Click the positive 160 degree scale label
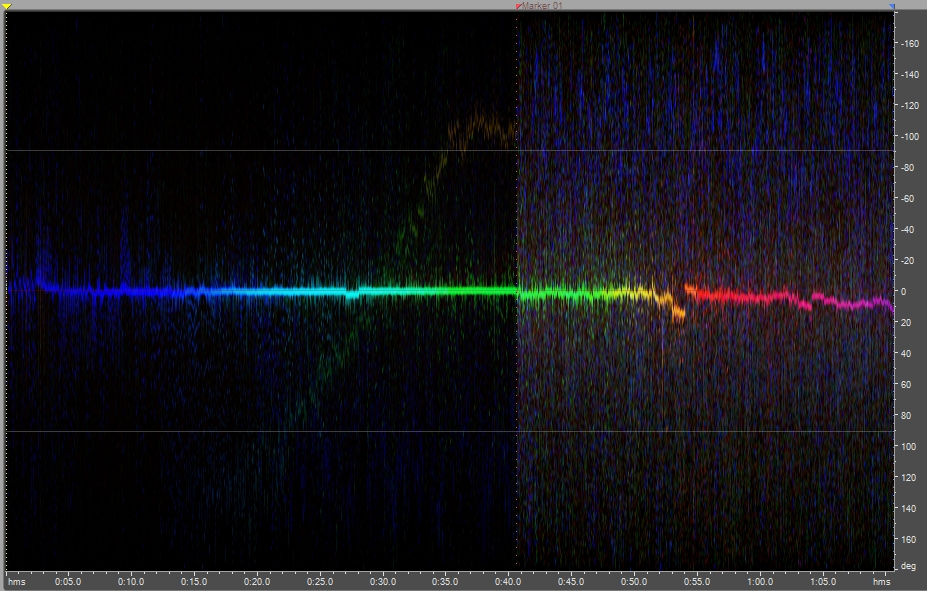Viewport: 927px width, 591px height. (x=908, y=539)
